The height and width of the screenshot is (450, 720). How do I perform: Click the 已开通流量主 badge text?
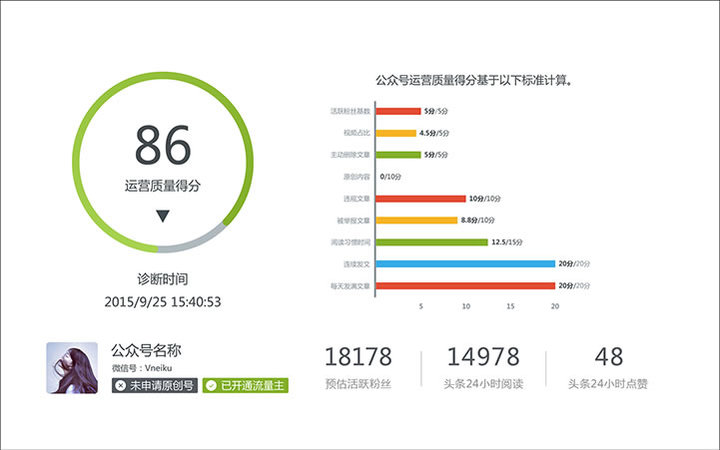point(252,385)
